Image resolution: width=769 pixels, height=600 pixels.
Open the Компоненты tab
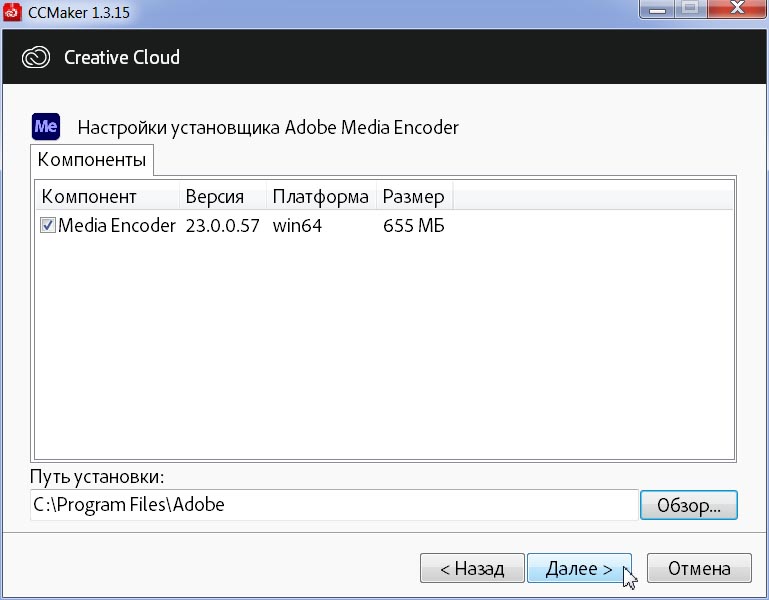coord(92,159)
